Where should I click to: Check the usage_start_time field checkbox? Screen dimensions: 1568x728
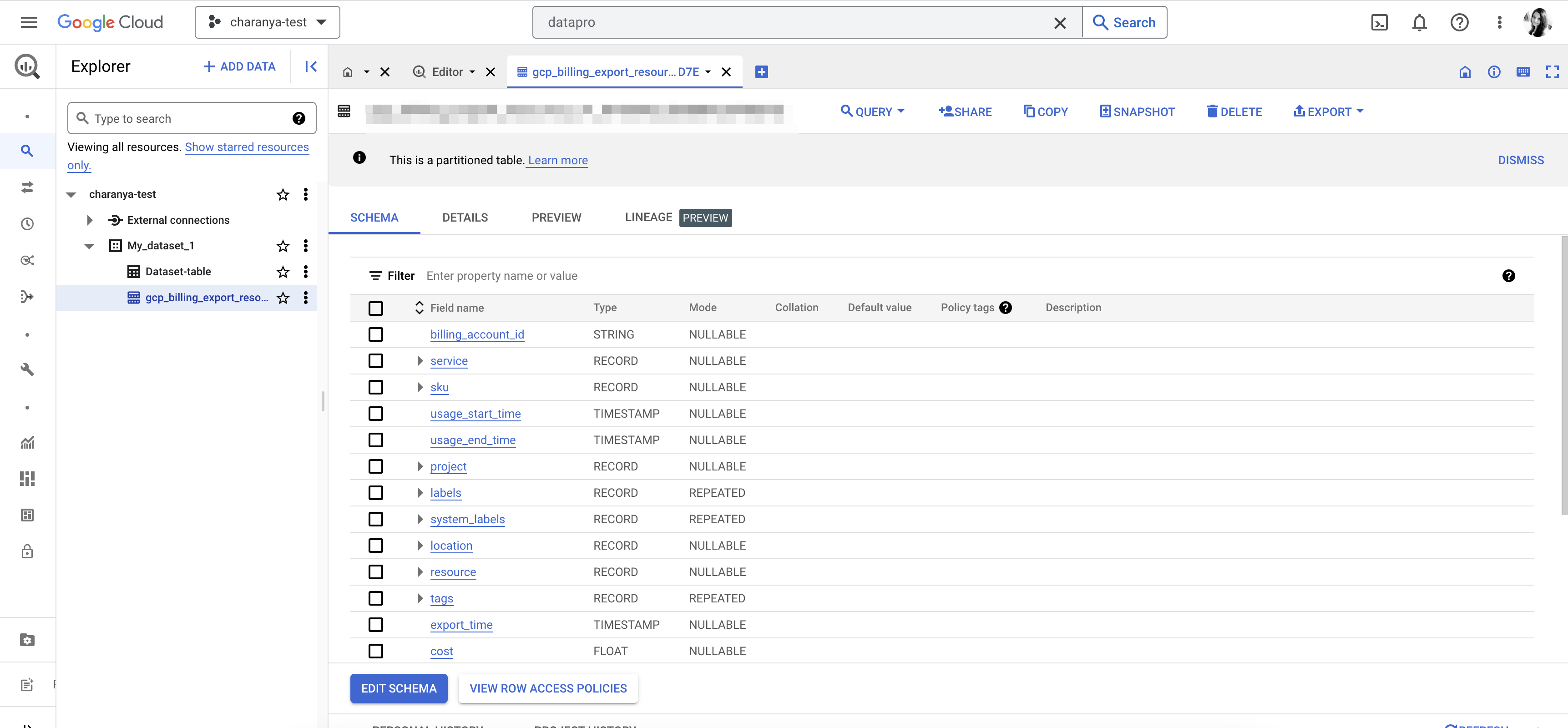(375, 414)
